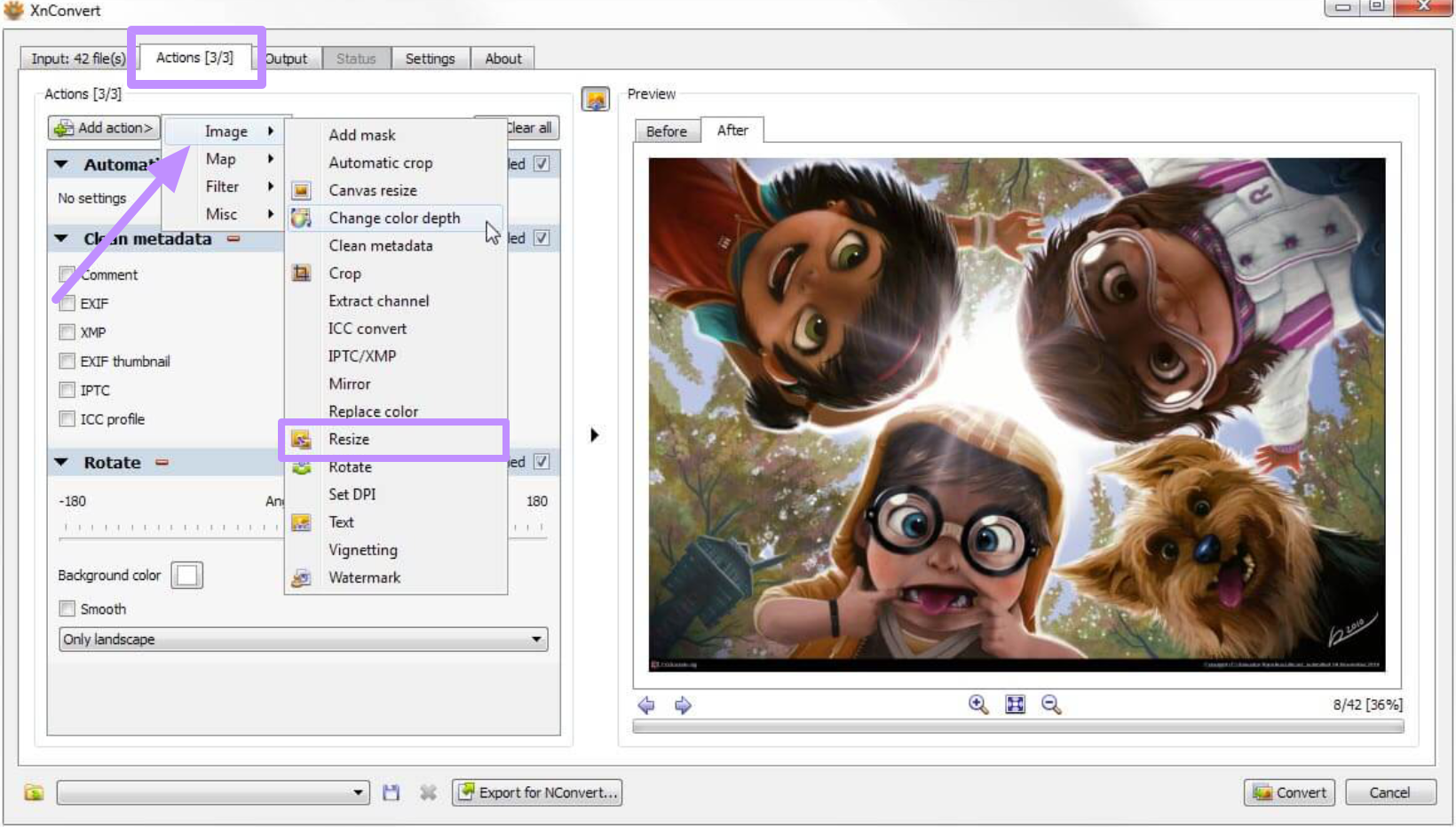Image resolution: width=1456 pixels, height=827 pixels.
Task: Click the preview image toggle icon
Action: tap(596, 99)
